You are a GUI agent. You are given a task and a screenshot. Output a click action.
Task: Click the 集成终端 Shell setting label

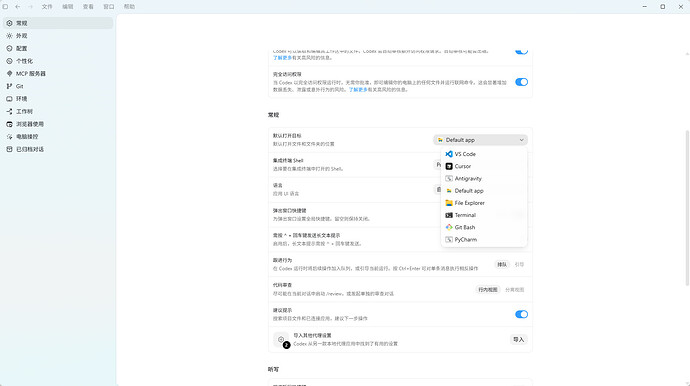(x=288, y=161)
